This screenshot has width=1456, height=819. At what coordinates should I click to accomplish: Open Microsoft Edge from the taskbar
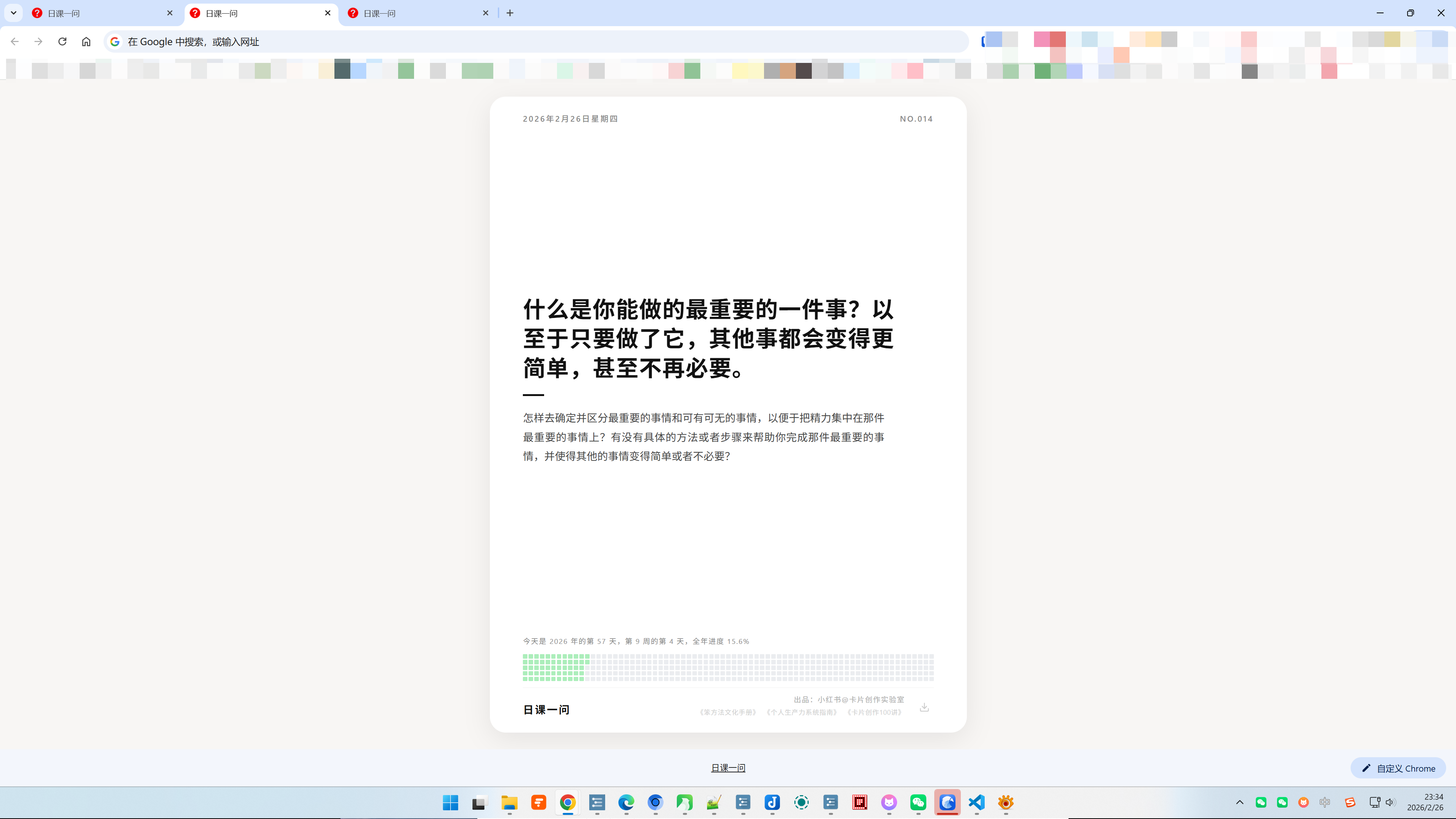coord(626,803)
